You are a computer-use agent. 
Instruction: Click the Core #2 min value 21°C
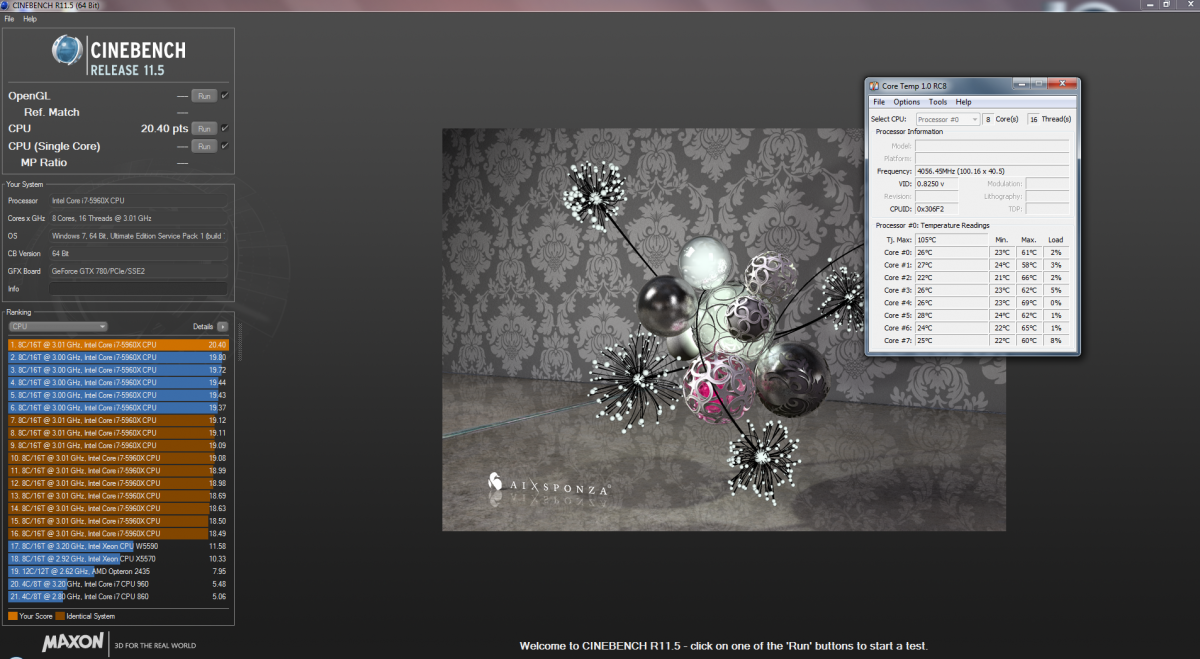(x=1002, y=277)
